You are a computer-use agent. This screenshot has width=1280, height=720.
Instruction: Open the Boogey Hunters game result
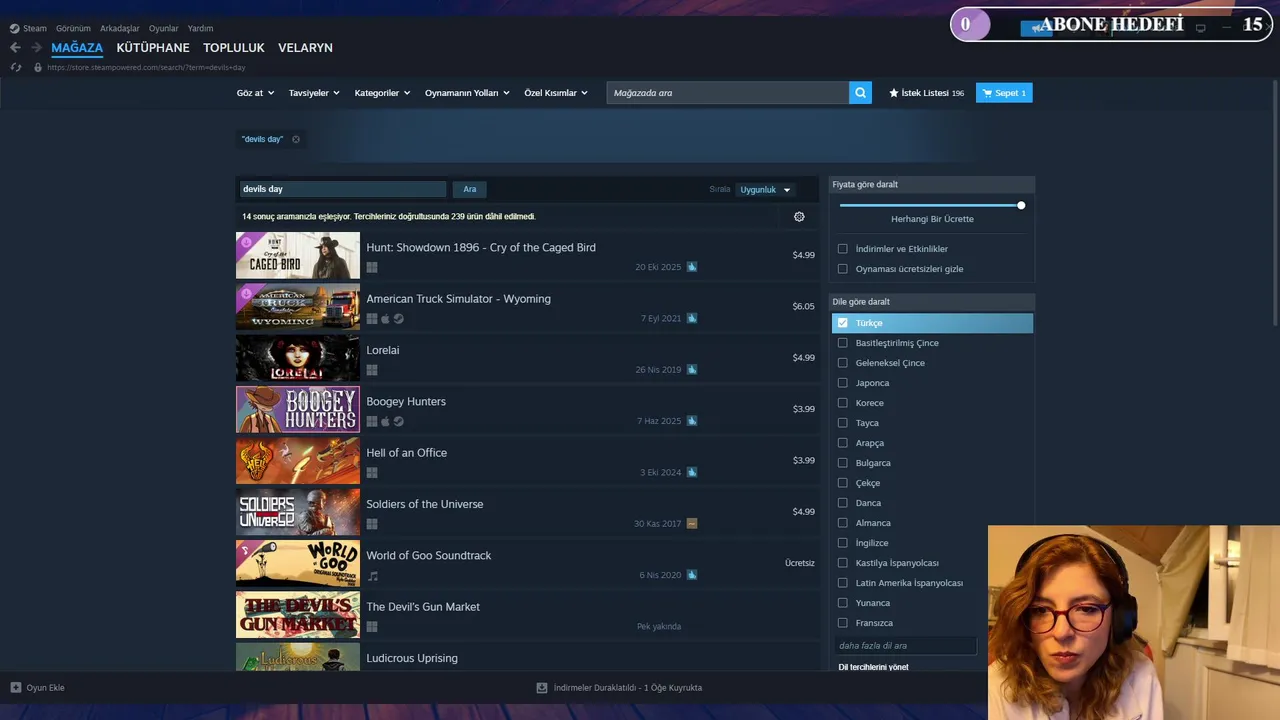(527, 410)
